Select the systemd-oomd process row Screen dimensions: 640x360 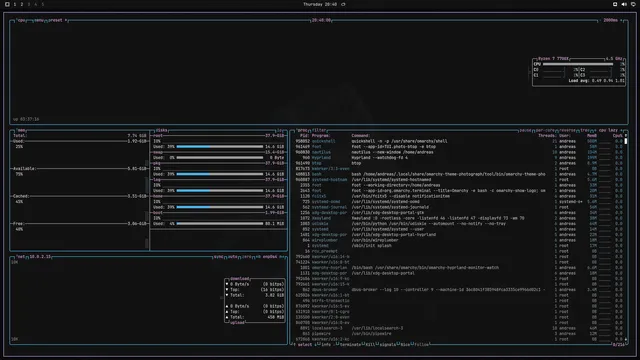click(459, 202)
